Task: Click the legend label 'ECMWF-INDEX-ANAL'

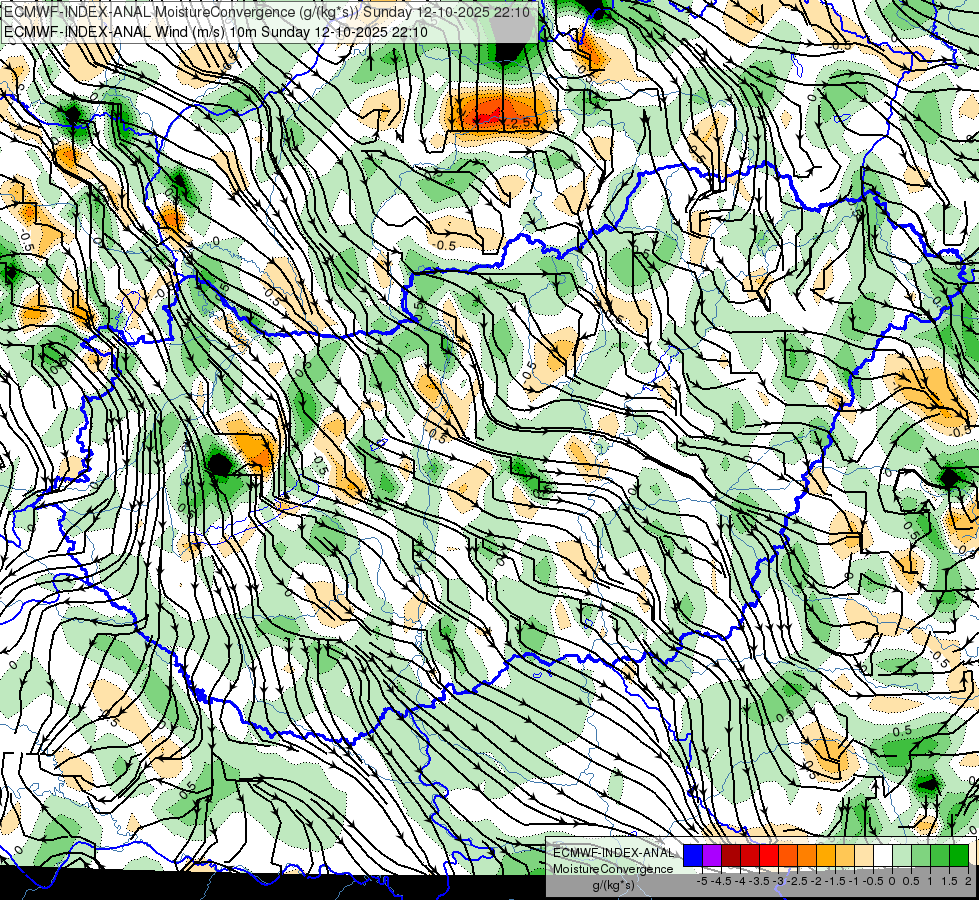Action: (613, 853)
